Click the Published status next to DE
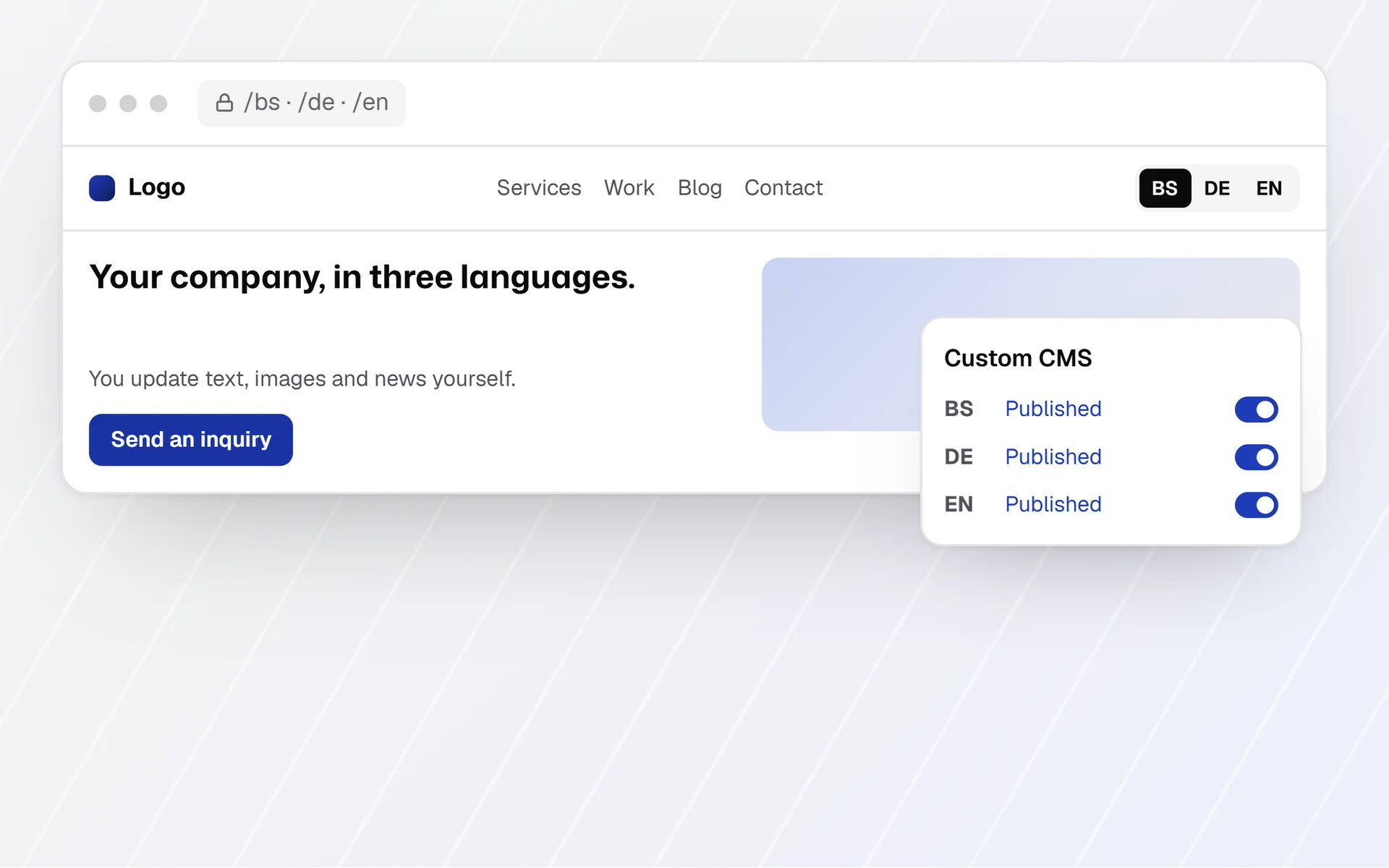Image resolution: width=1389 pixels, height=868 pixels. point(1053,457)
